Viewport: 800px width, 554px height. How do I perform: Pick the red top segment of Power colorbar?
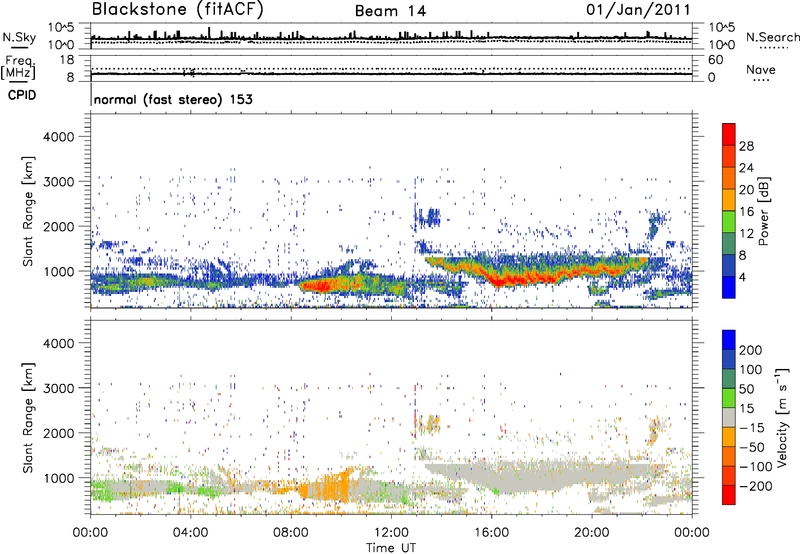click(729, 134)
